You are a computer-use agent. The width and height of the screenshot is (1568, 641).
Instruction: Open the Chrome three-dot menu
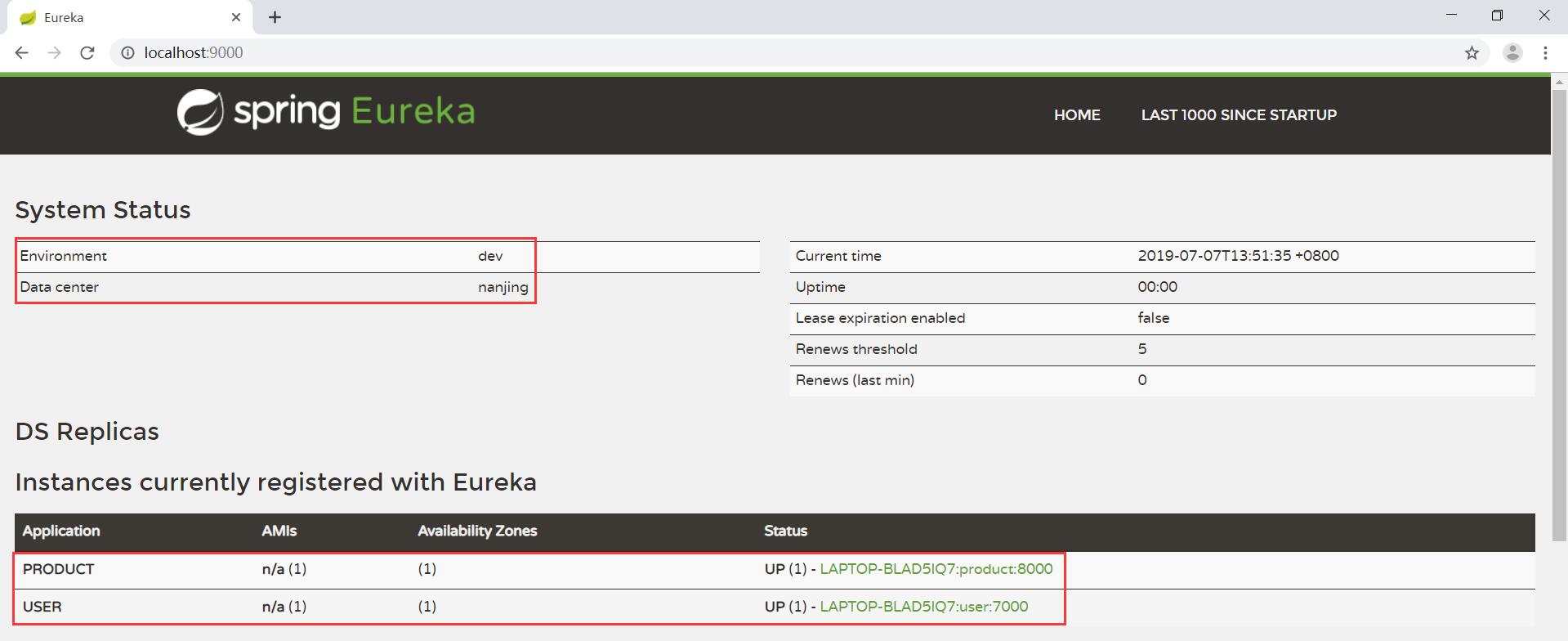[x=1544, y=53]
